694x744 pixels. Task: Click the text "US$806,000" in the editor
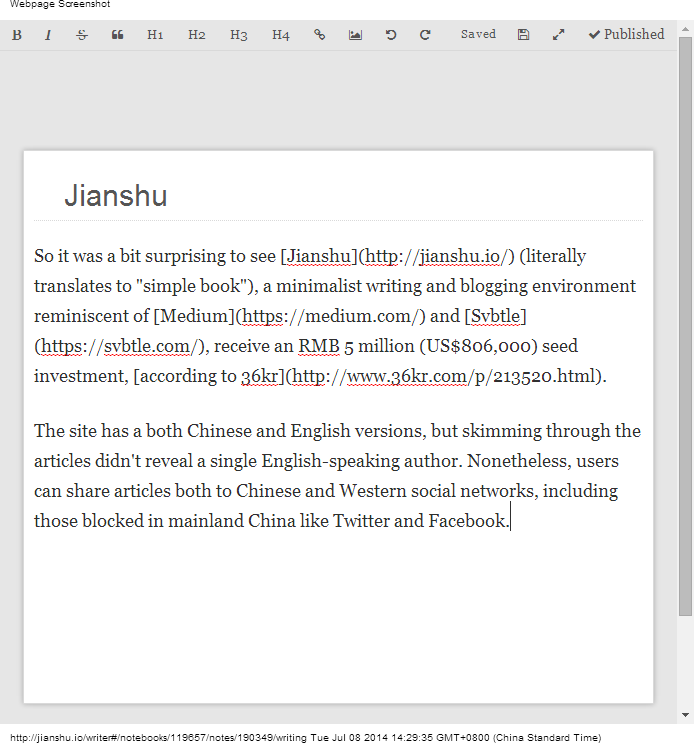[x=479, y=346]
